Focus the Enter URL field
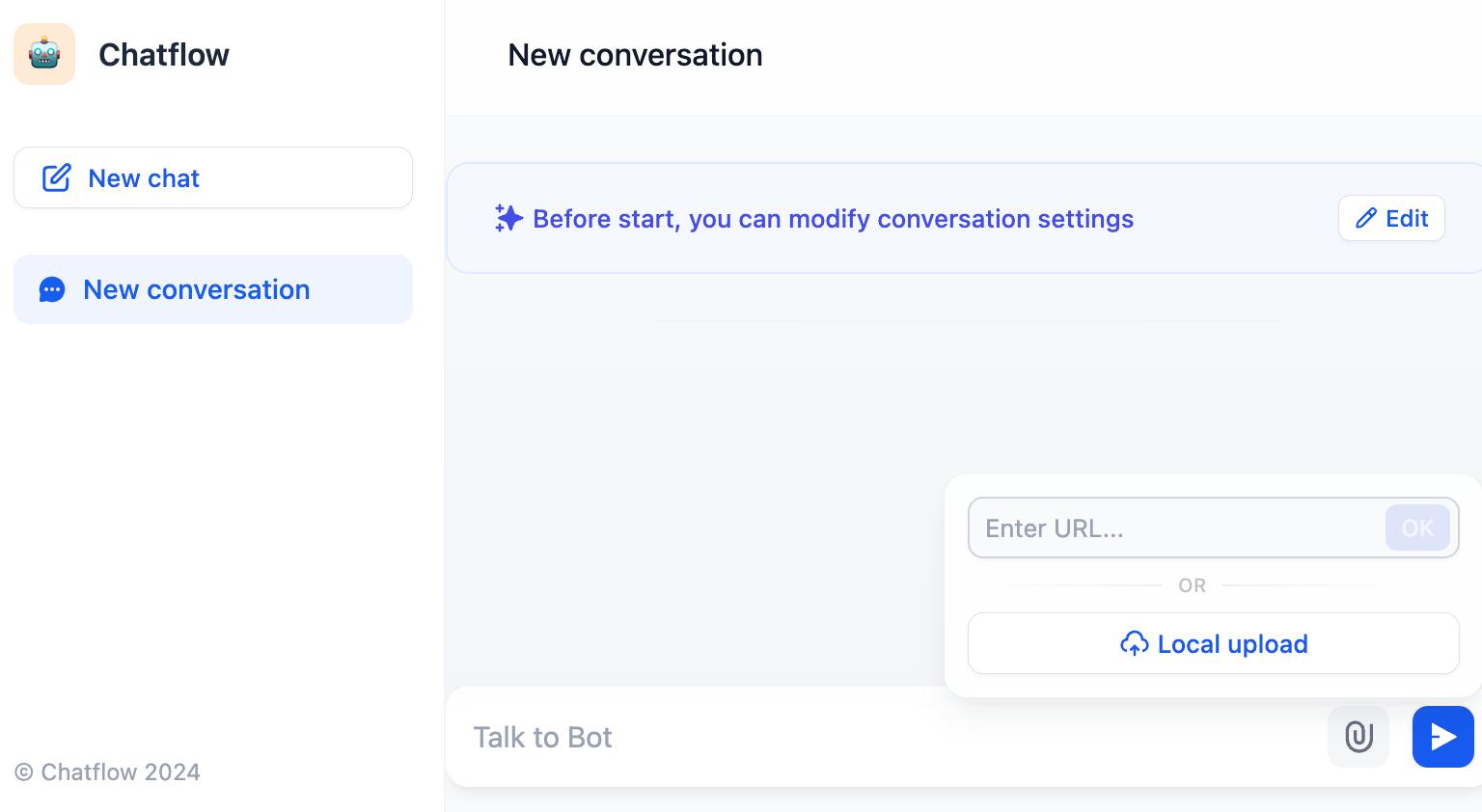The width and height of the screenshot is (1482, 812). coord(1177,528)
